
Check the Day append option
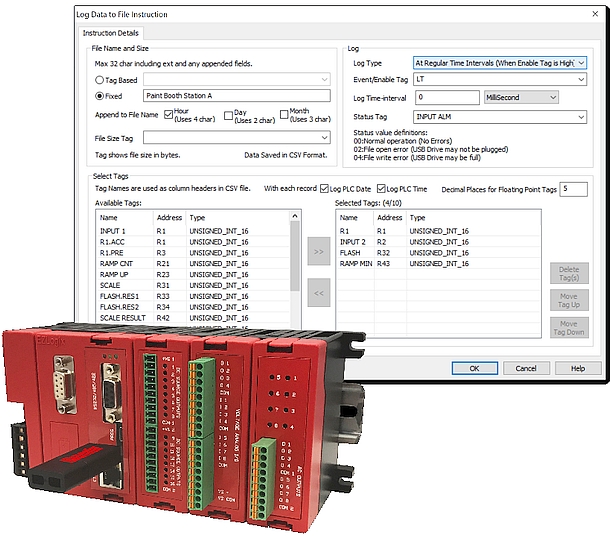(x=229, y=115)
